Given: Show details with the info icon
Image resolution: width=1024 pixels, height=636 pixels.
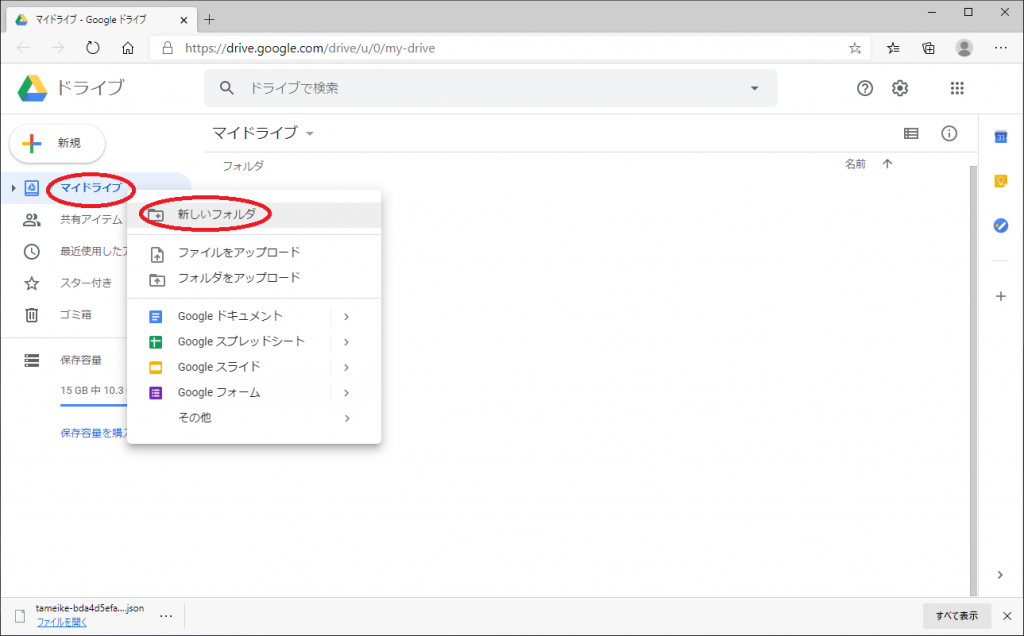Looking at the screenshot, I should 949,134.
